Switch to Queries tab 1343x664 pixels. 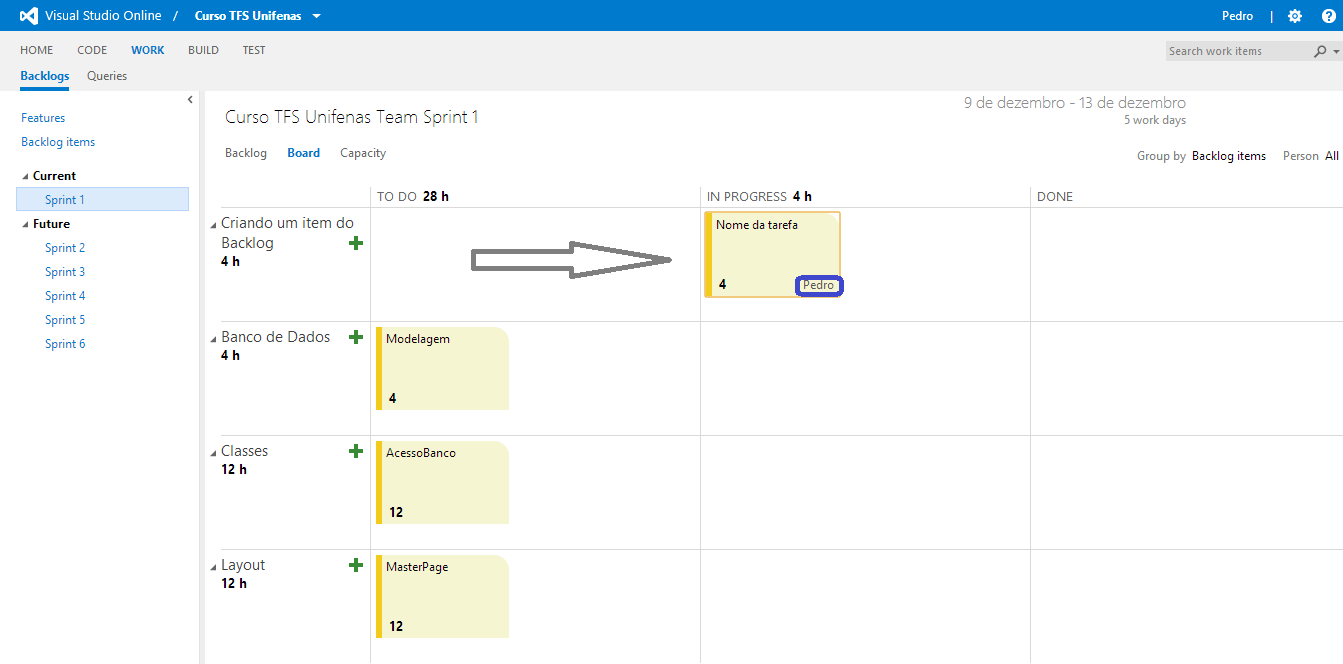[x=107, y=76]
